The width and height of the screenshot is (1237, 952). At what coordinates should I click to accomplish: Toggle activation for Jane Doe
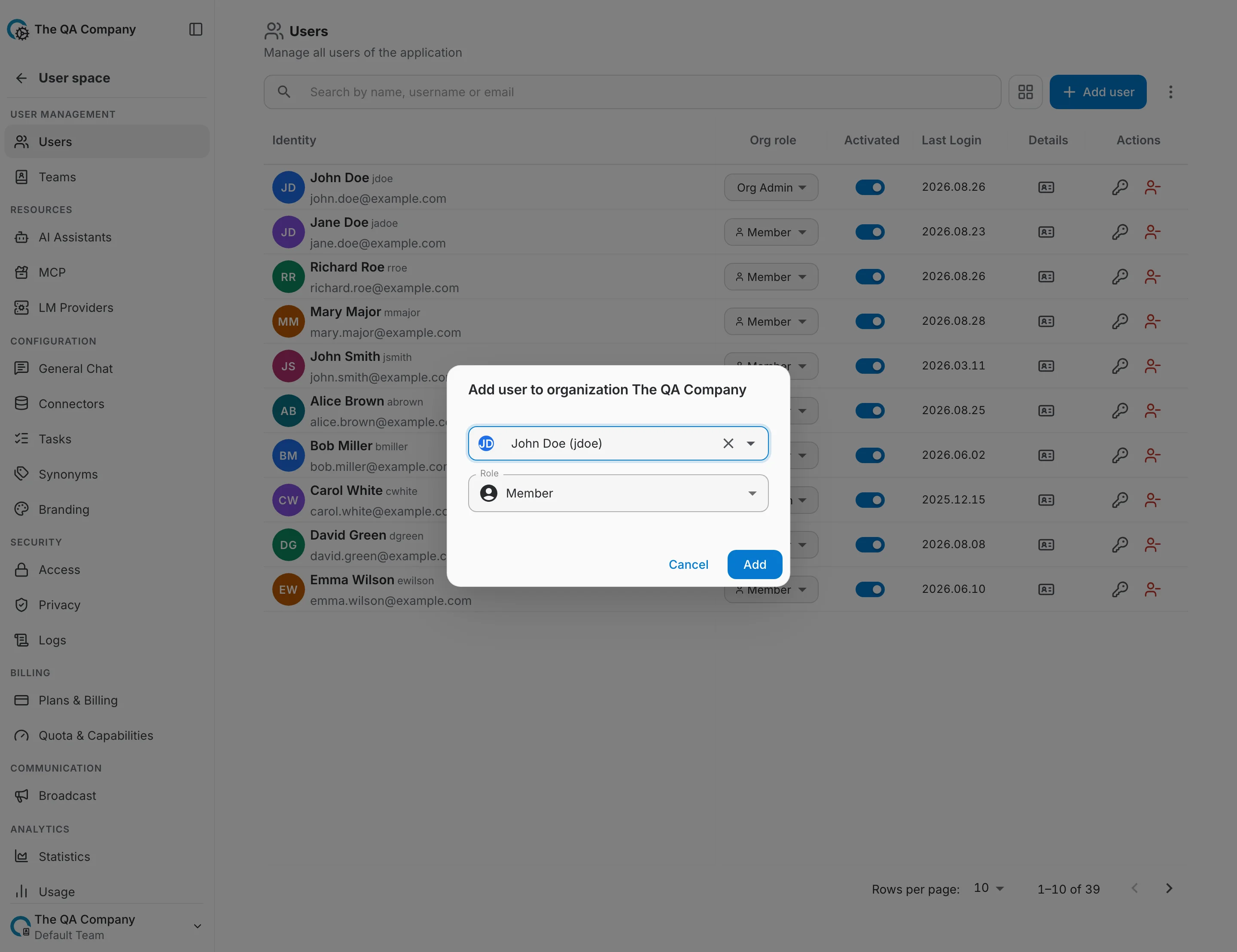[x=869, y=232]
